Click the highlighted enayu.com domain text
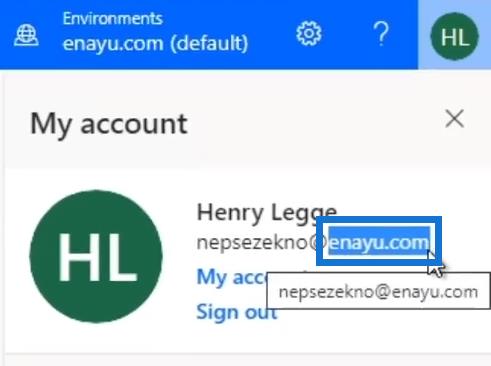This screenshot has width=491, height=366. [x=379, y=242]
